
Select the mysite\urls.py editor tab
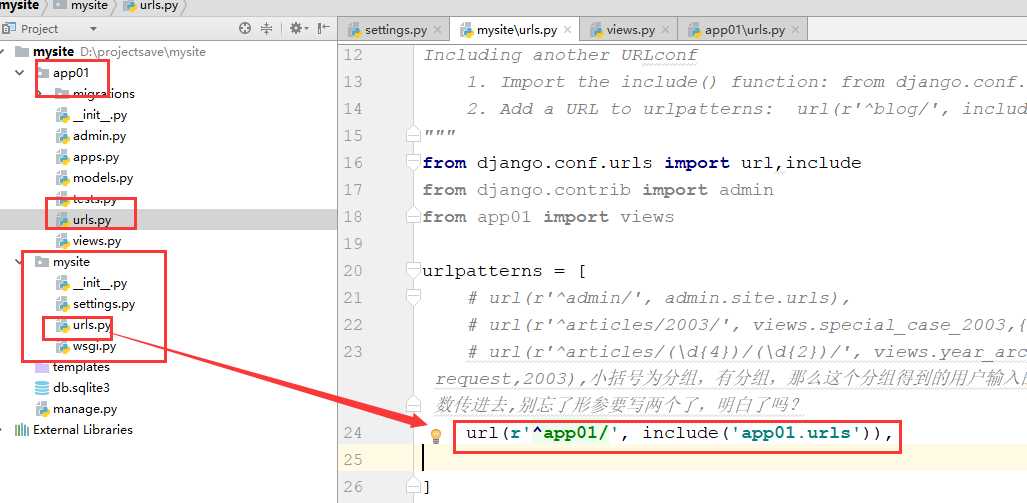click(x=516, y=29)
